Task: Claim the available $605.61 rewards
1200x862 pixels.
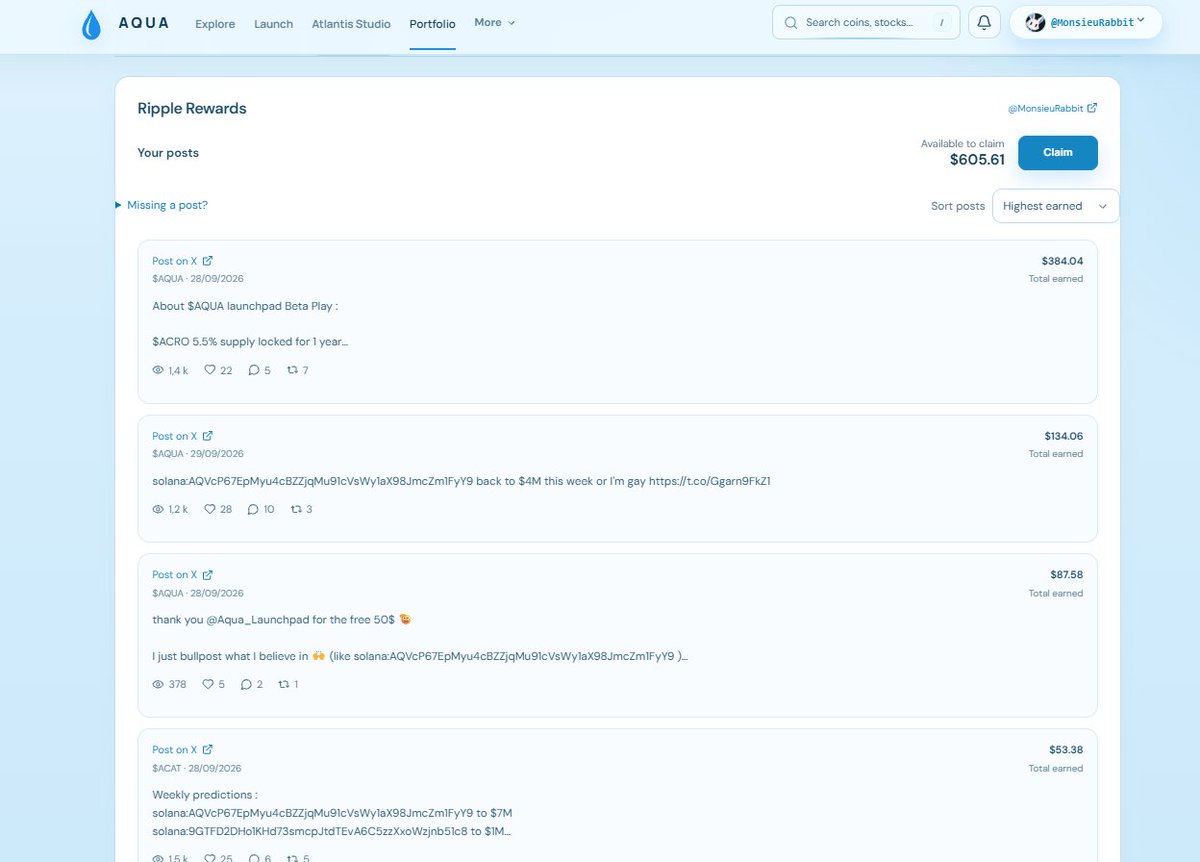Action: coord(1058,153)
